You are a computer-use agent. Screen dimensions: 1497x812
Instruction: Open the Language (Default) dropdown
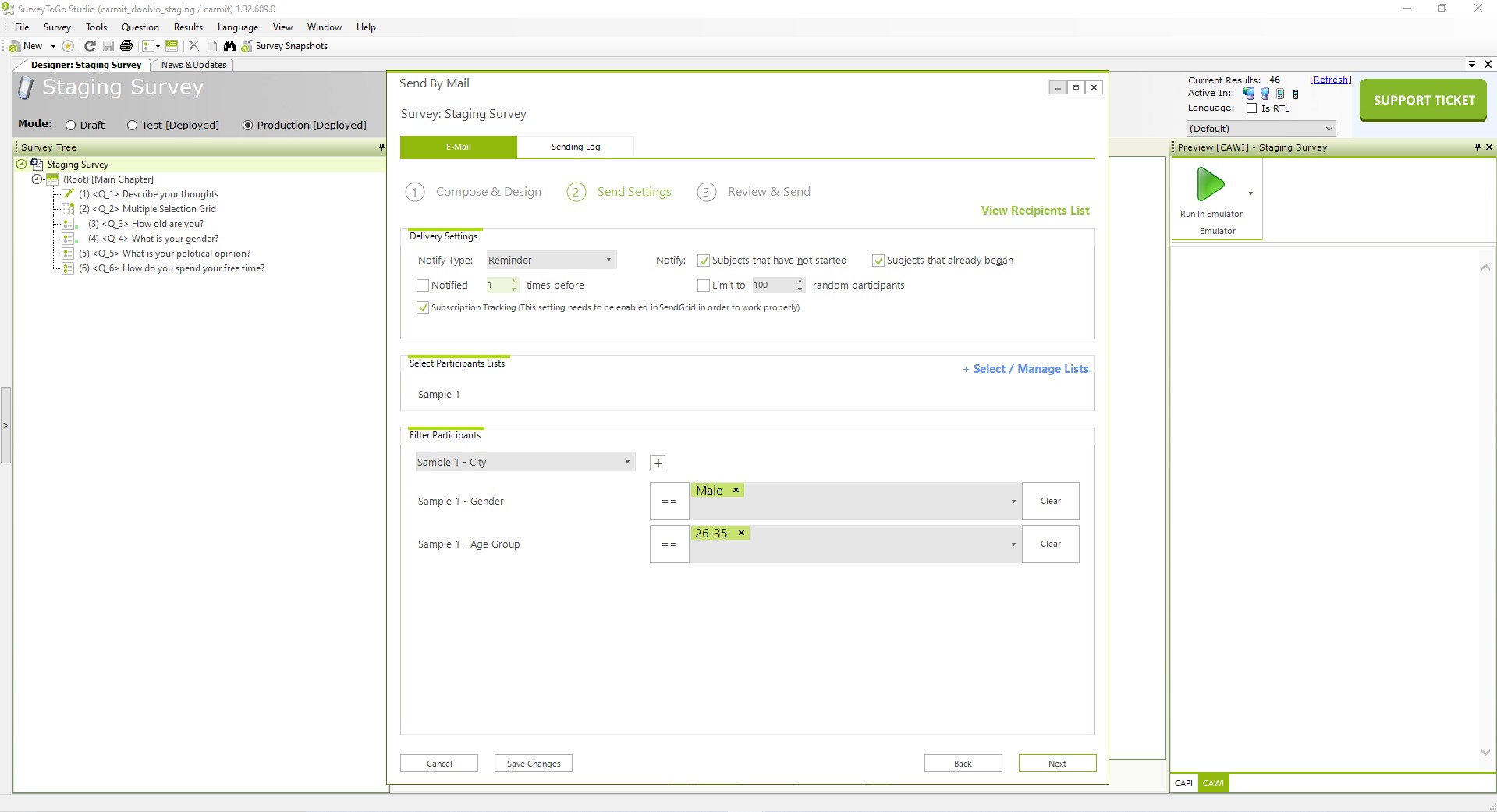[1261, 129]
